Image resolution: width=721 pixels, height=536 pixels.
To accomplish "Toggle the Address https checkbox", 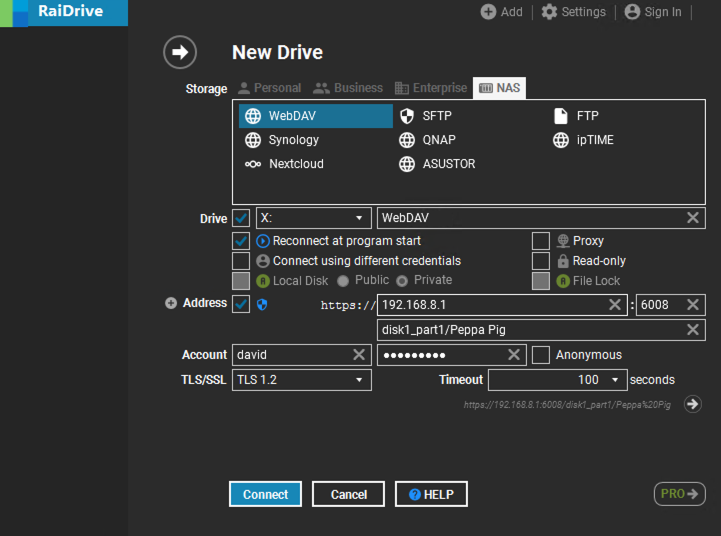I will [x=241, y=304].
